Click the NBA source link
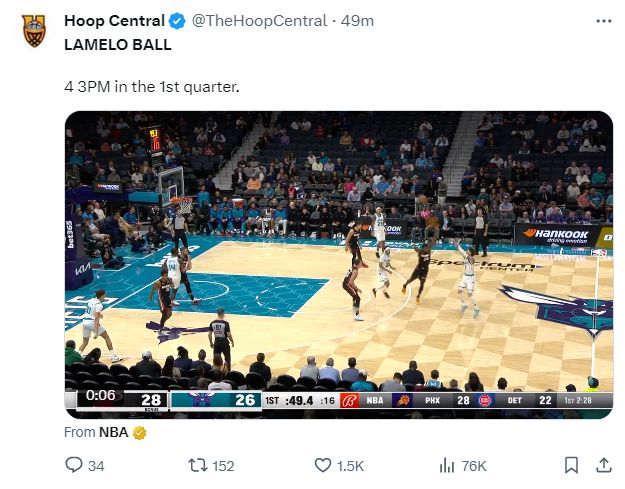This screenshot has height=489, width=625. (113, 433)
